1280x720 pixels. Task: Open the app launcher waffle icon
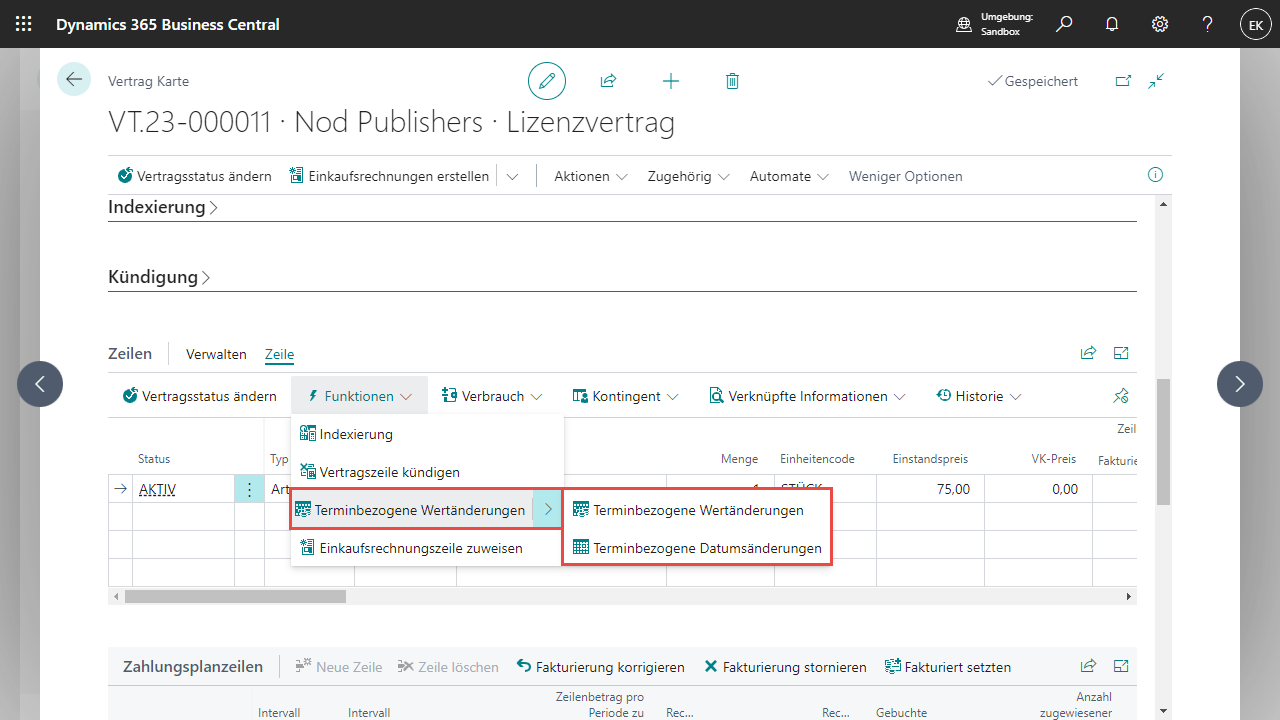point(24,24)
